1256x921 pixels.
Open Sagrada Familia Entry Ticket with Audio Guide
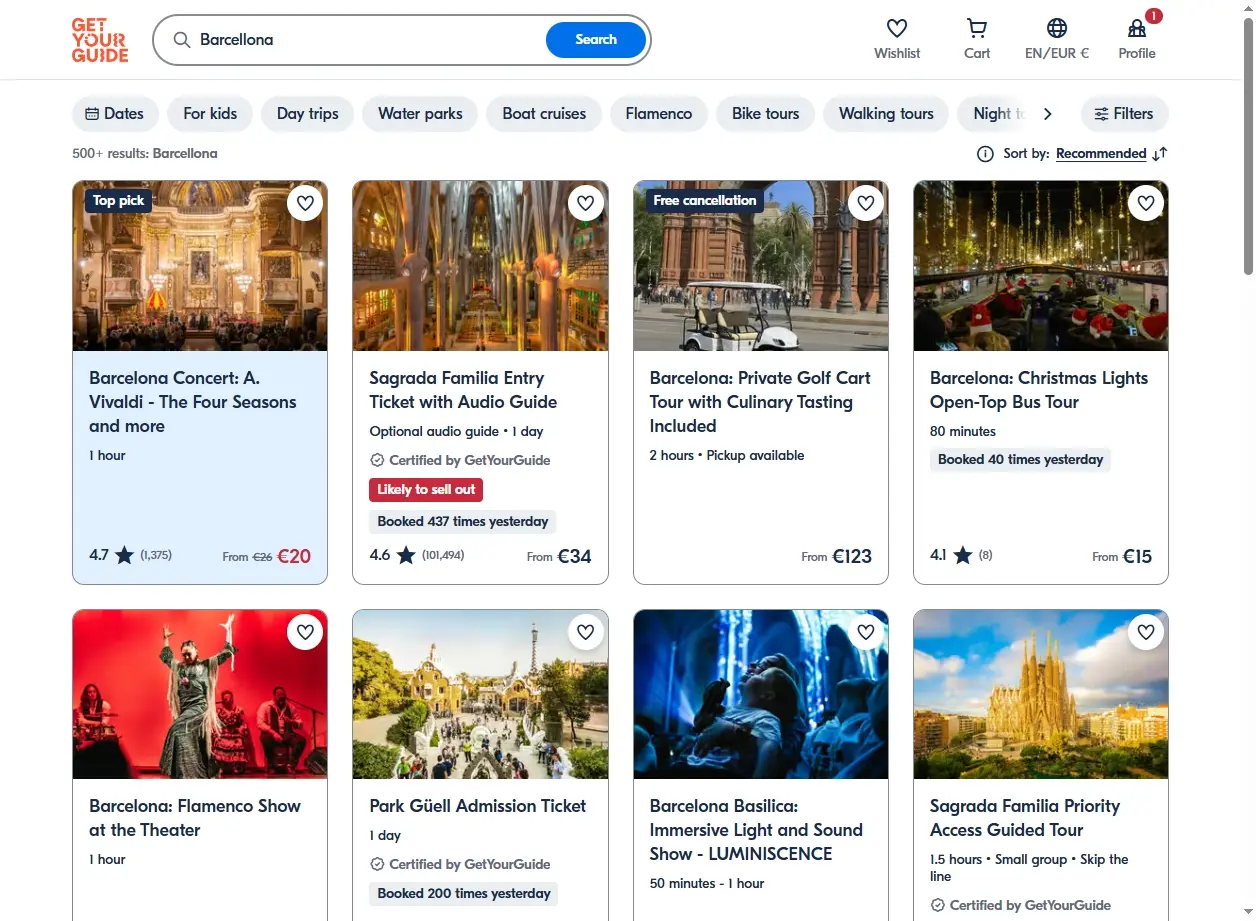pos(463,390)
